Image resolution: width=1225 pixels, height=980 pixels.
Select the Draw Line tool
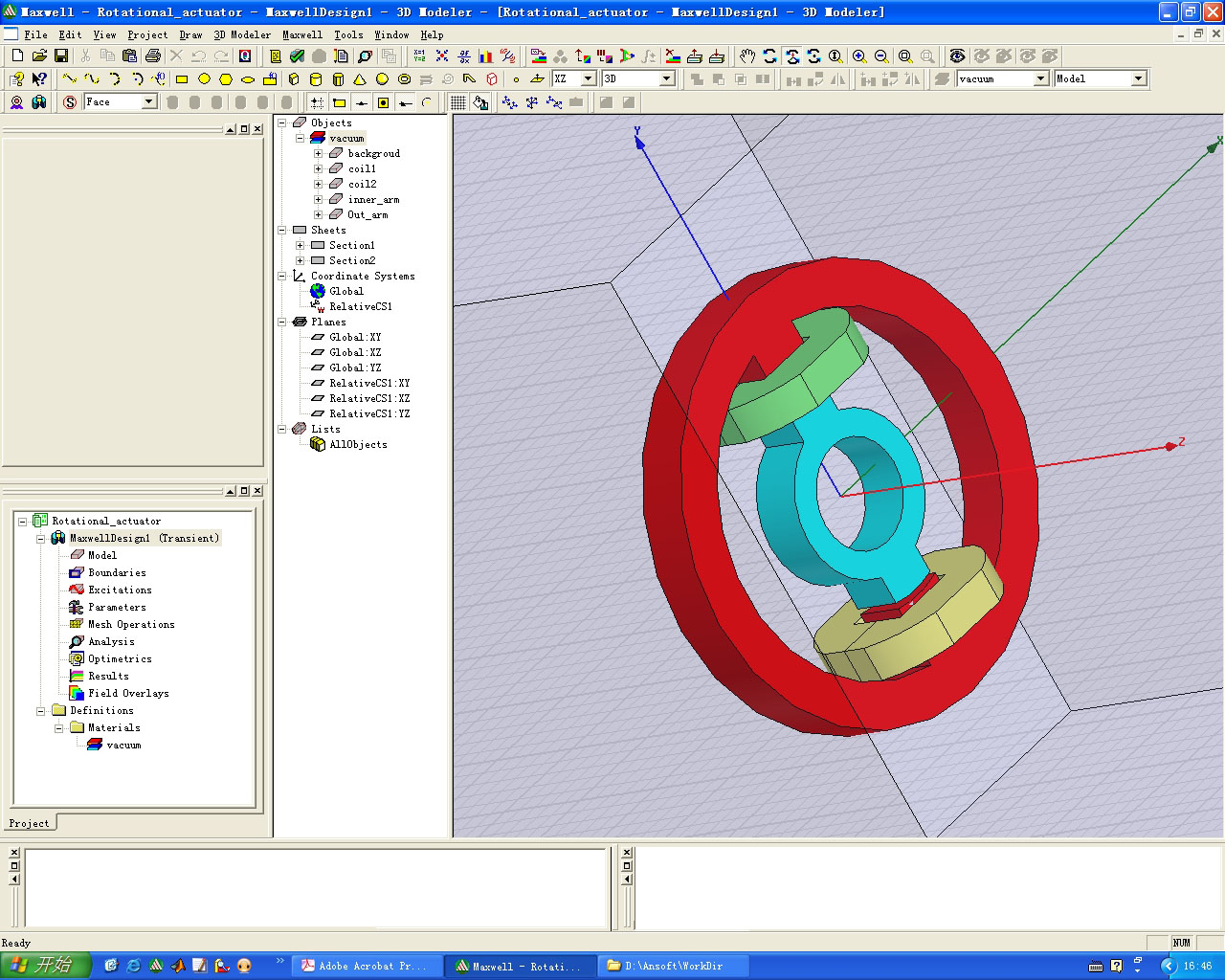[70, 79]
